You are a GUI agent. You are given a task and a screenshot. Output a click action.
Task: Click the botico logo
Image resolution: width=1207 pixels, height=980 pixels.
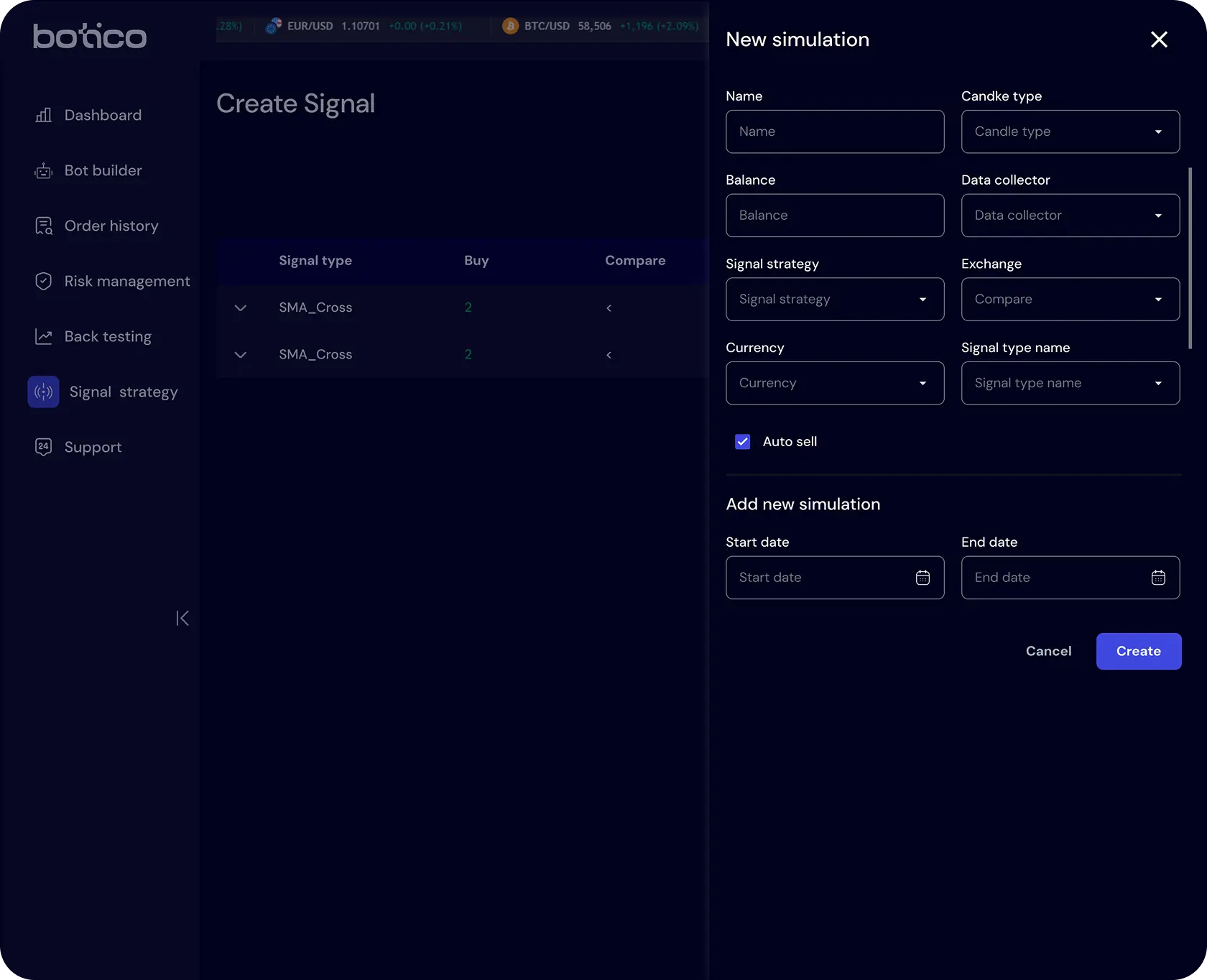coord(90,37)
